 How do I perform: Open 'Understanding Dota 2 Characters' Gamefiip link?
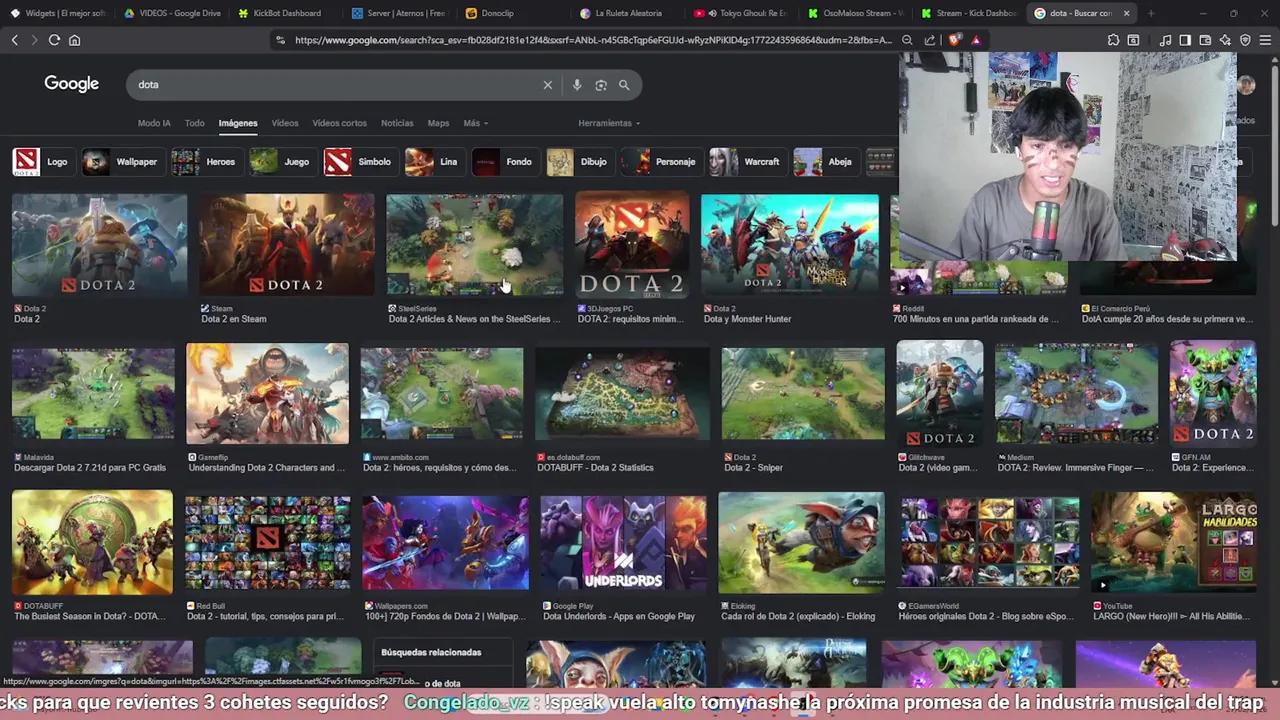click(x=267, y=468)
